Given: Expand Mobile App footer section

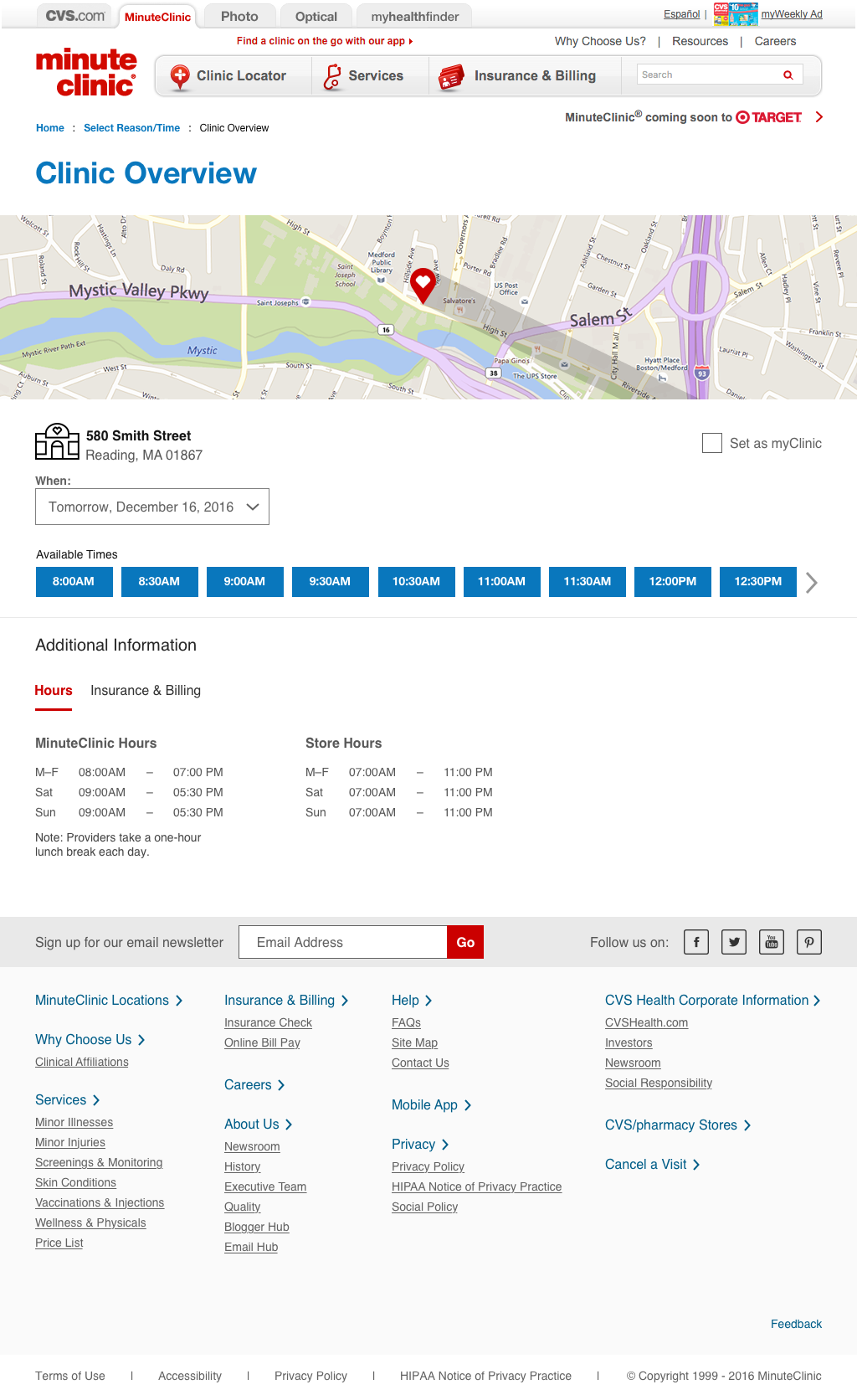Looking at the screenshot, I should click(432, 1104).
